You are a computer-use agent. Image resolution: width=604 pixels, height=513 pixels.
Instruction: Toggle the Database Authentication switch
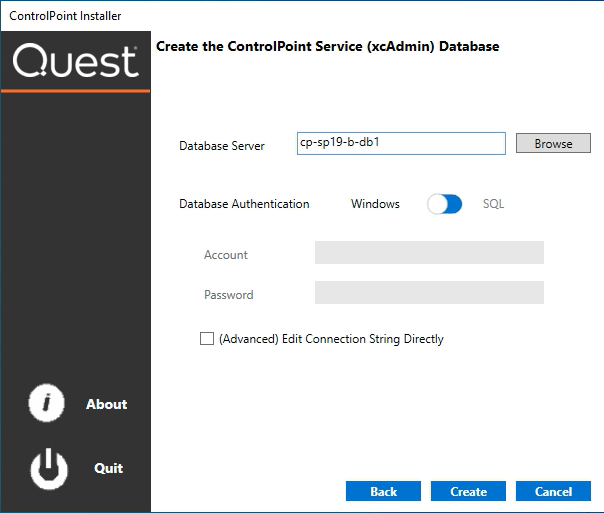(444, 204)
